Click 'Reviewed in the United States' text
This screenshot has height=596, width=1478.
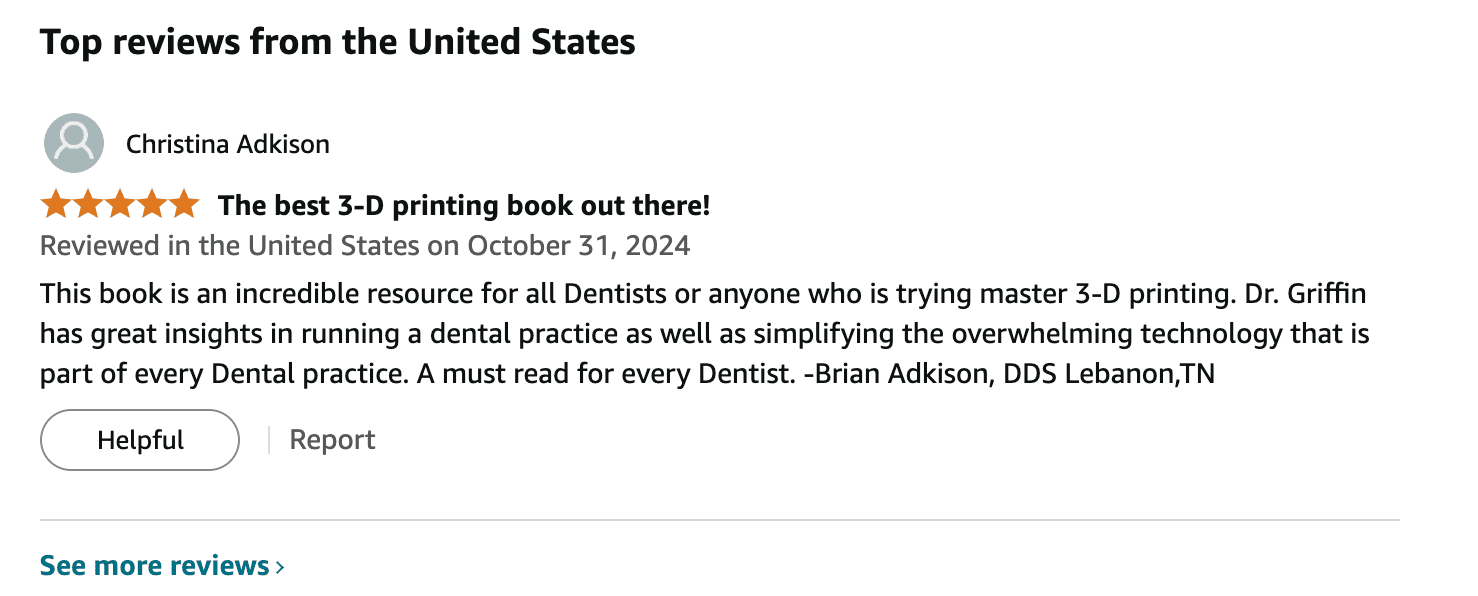[x=229, y=245]
